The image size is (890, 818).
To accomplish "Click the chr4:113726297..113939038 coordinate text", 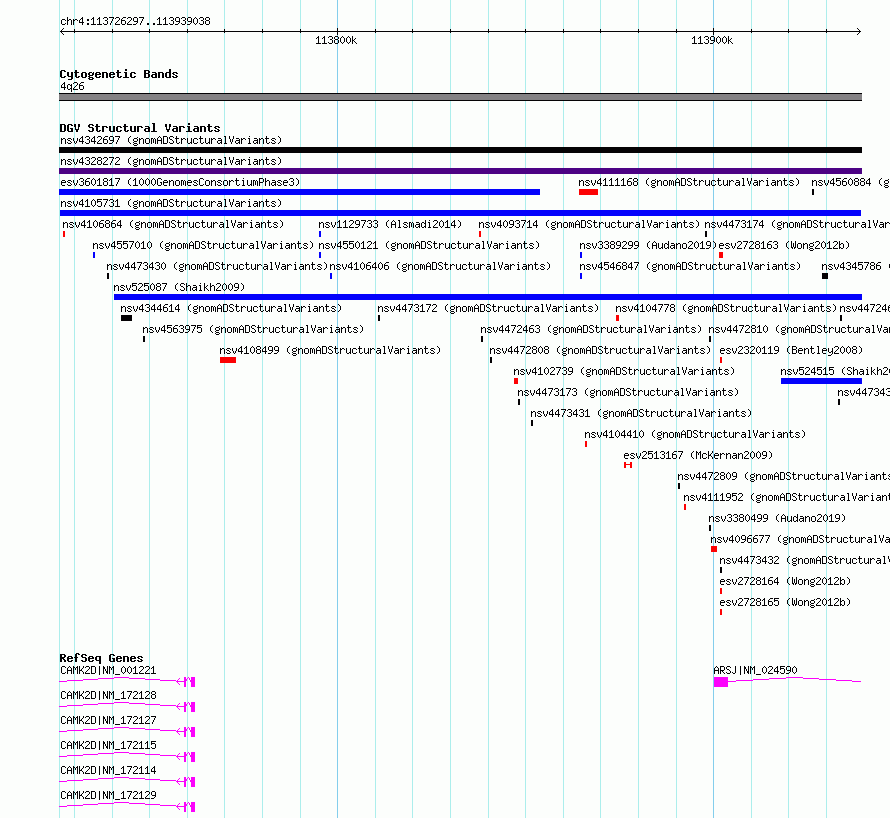I will (135, 22).
